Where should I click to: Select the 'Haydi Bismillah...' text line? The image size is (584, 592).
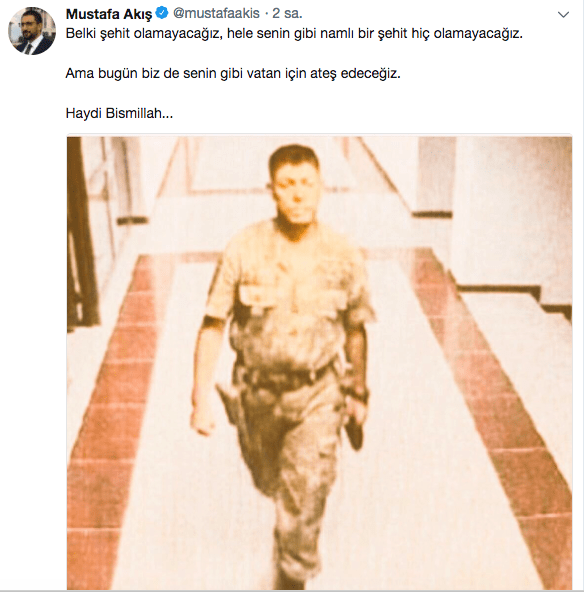[119, 113]
